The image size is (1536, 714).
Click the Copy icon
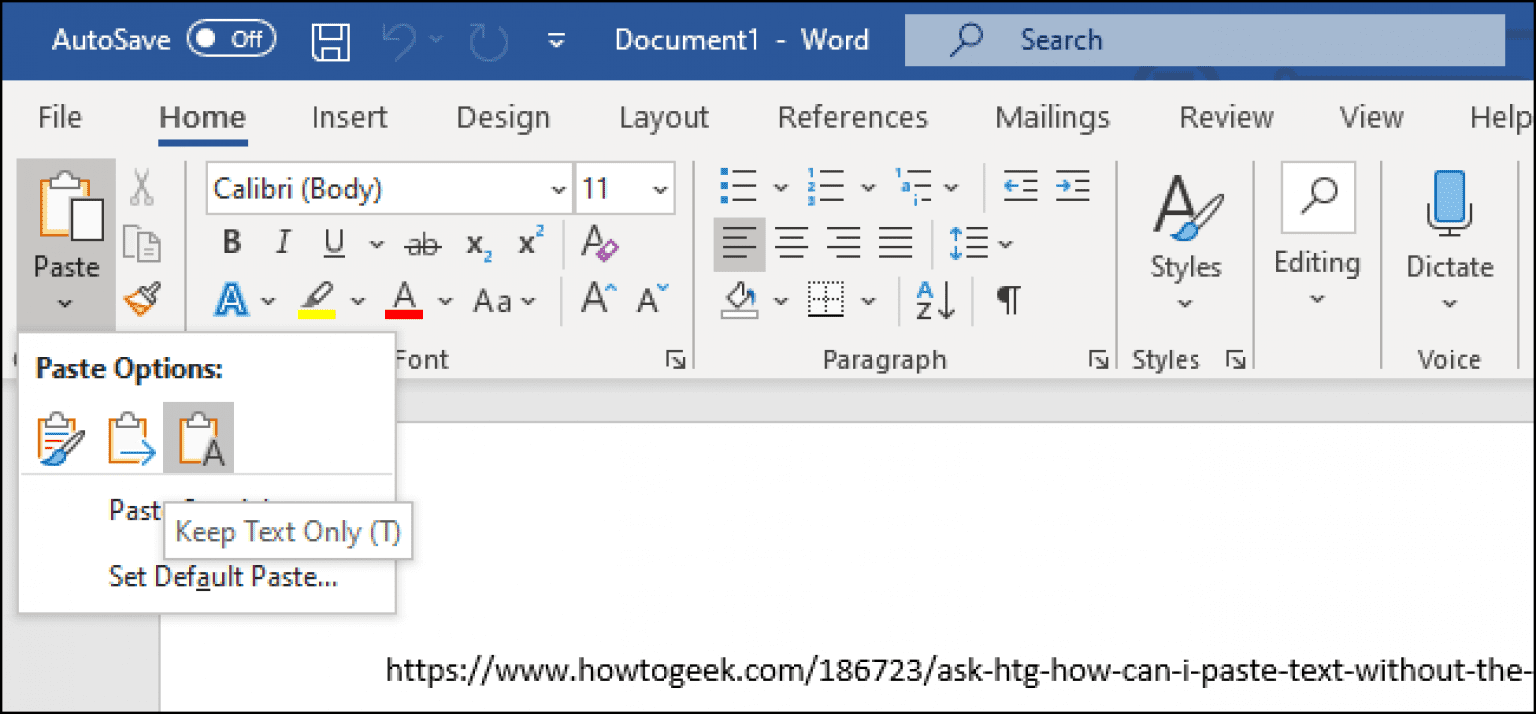pos(142,243)
